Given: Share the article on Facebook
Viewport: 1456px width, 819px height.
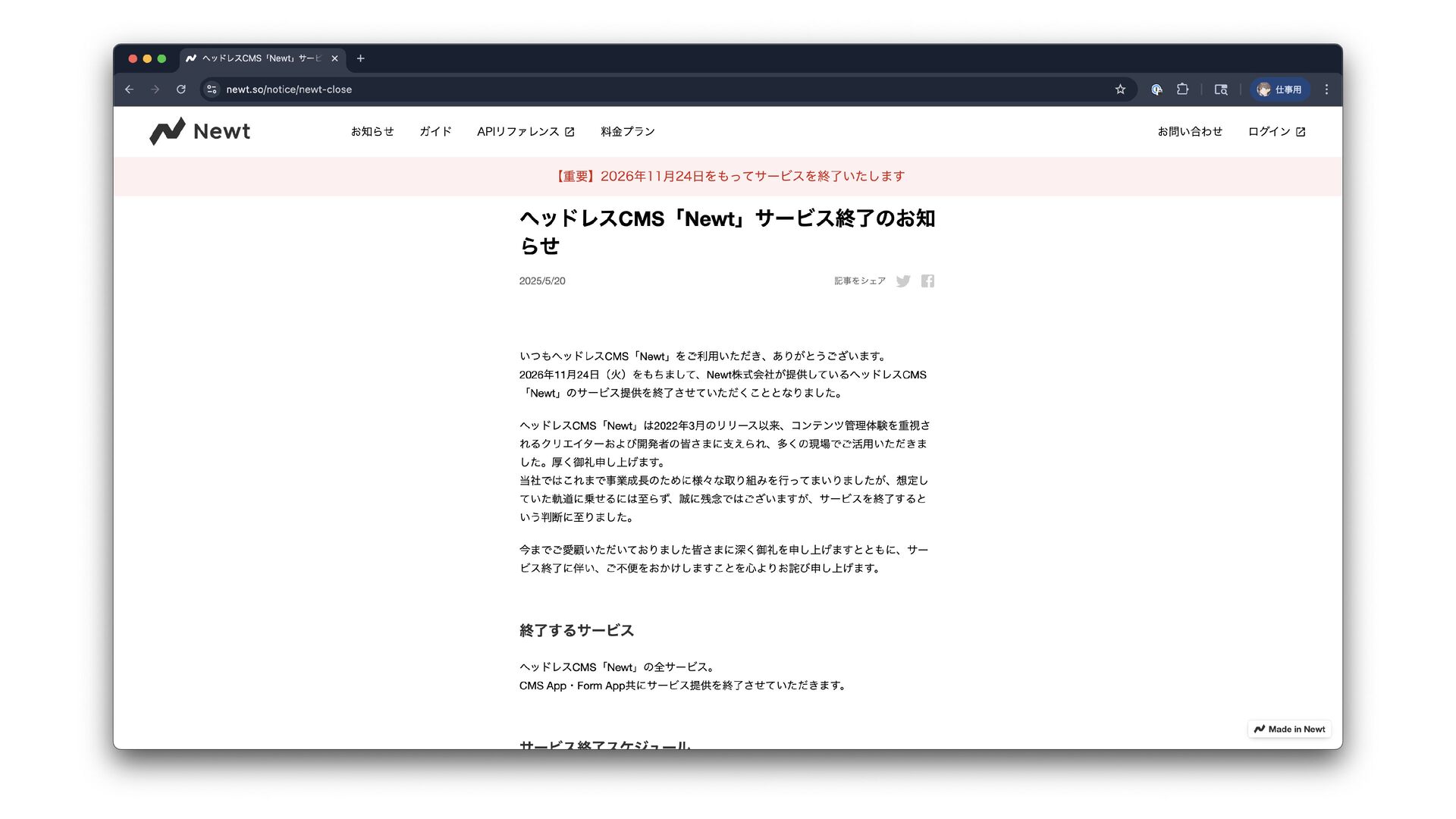Looking at the screenshot, I should point(927,281).
